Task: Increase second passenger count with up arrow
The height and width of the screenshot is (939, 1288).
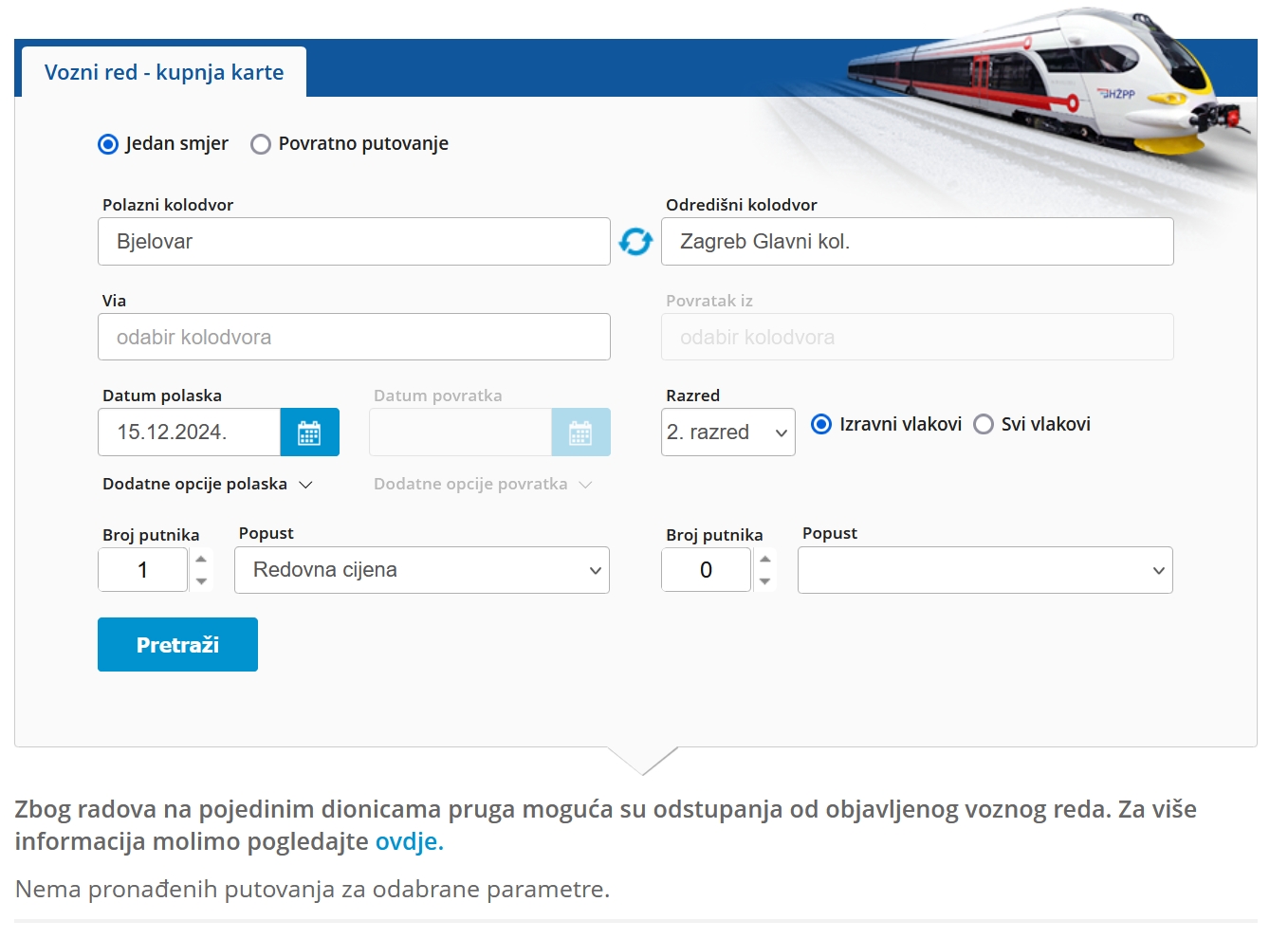Action: point(764,559)
